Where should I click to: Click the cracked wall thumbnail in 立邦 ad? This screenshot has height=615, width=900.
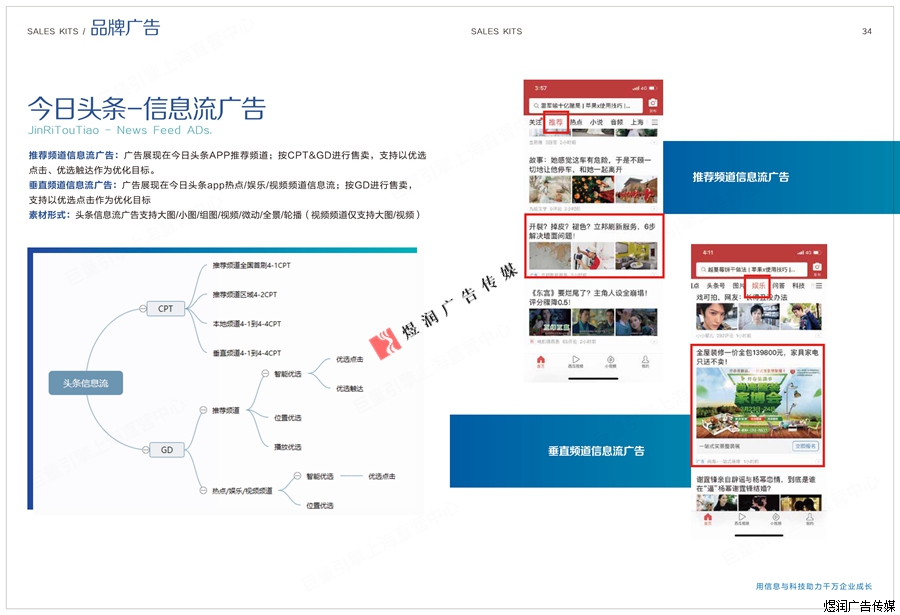pyautogui.click(x=550, y=256)
